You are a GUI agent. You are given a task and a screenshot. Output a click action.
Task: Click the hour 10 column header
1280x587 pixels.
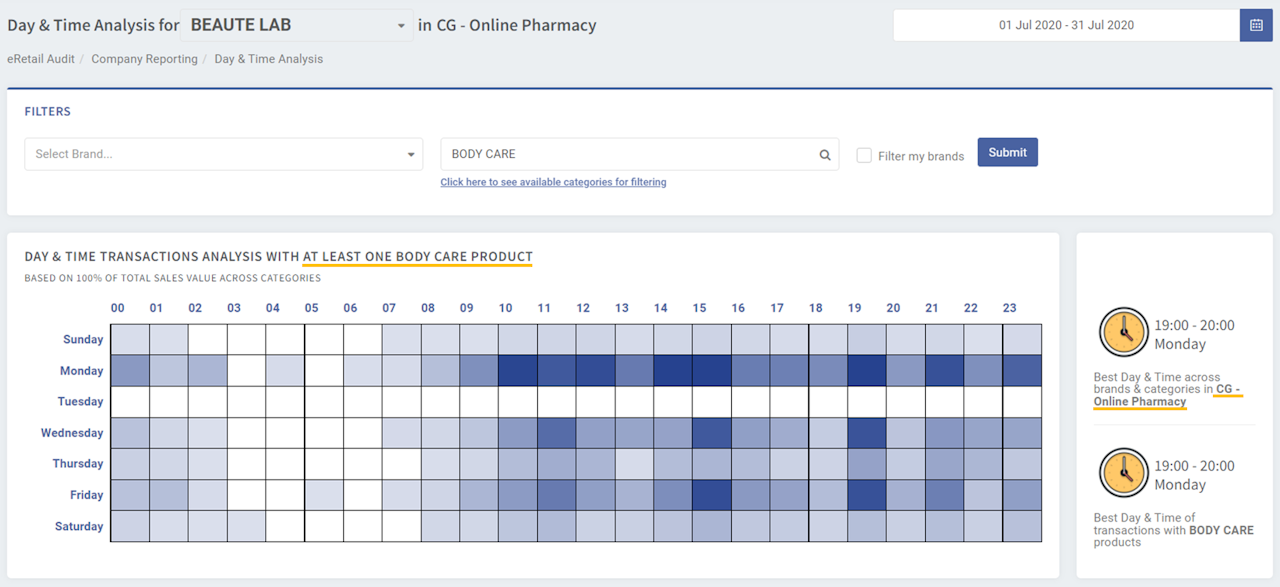[x=506, y=308]
